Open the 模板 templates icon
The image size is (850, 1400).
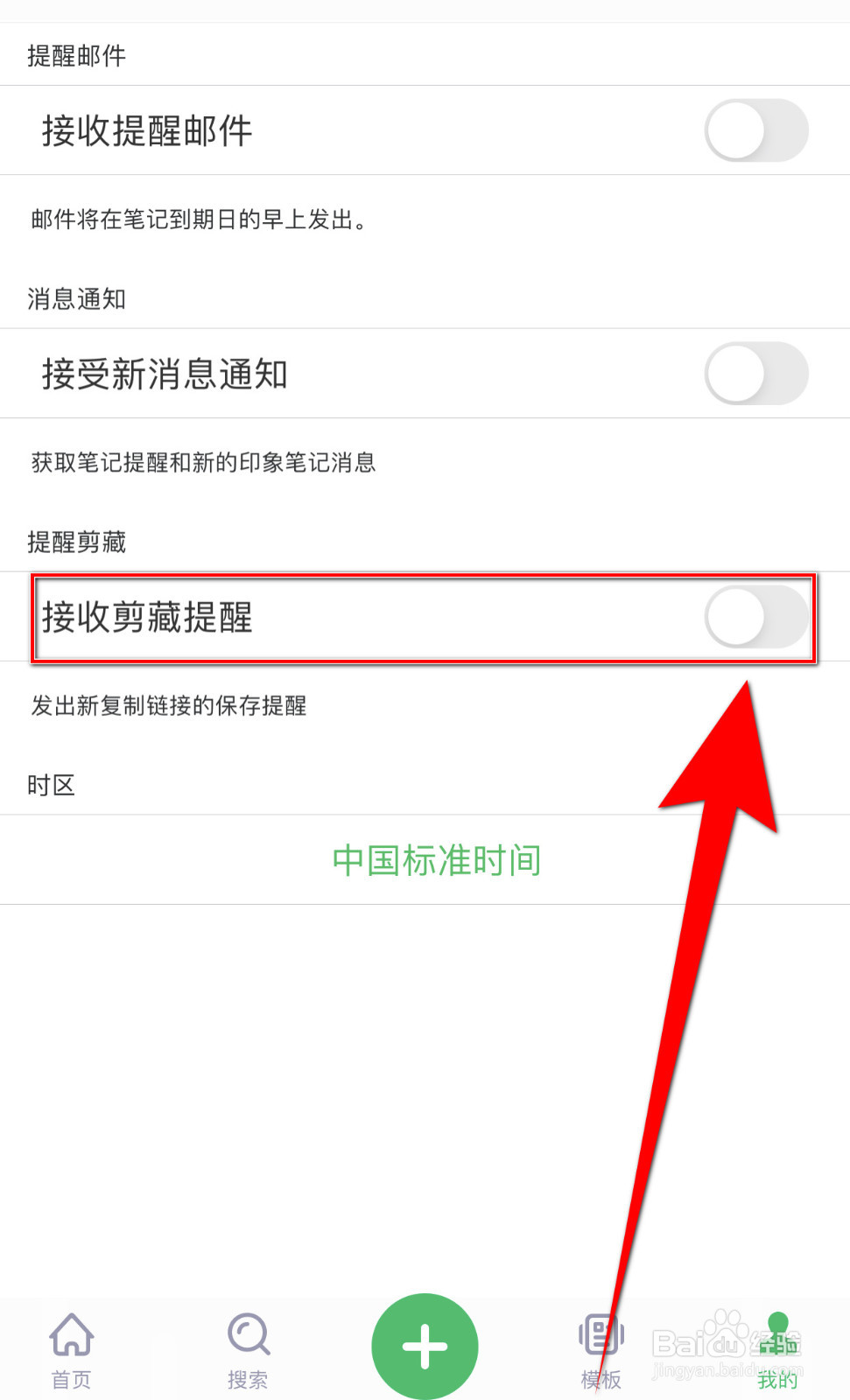pos(601,1335)
